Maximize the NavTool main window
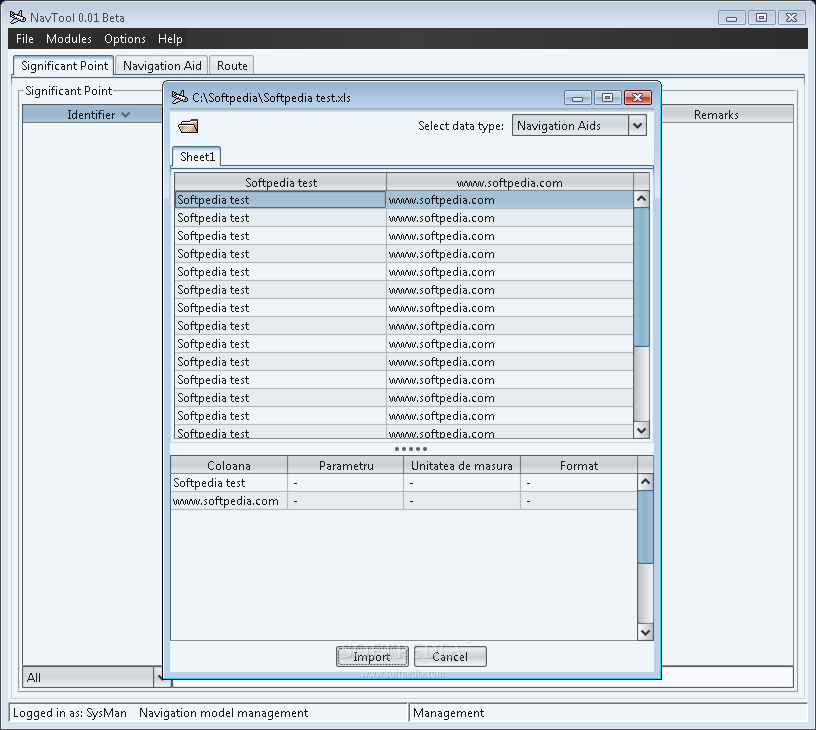The width and height of the screenshot is (816, 730). point(761,18)
